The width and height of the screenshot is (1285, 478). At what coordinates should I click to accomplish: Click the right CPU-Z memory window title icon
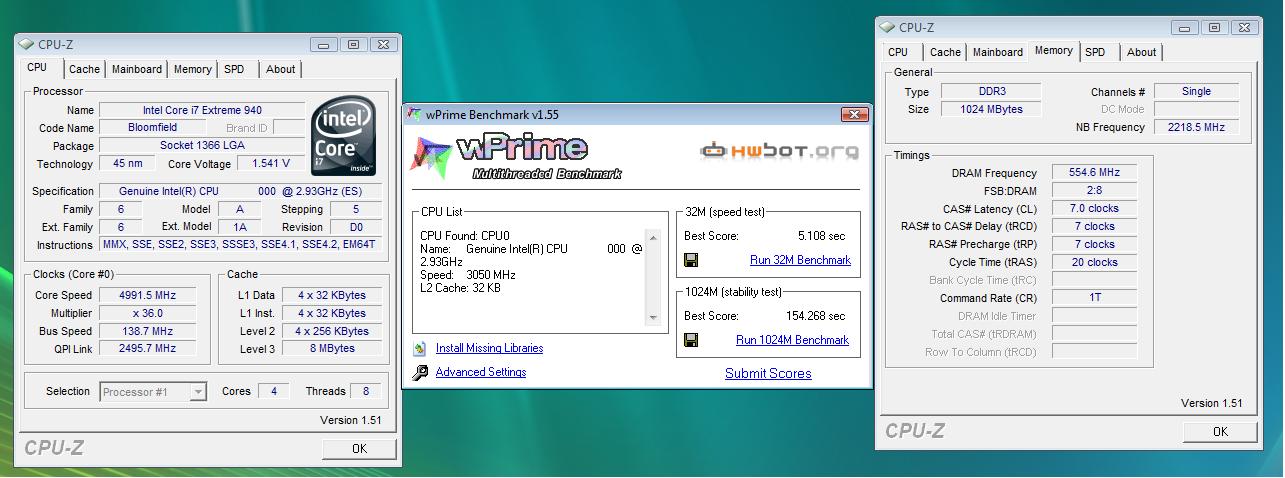(x=888, y=28)
